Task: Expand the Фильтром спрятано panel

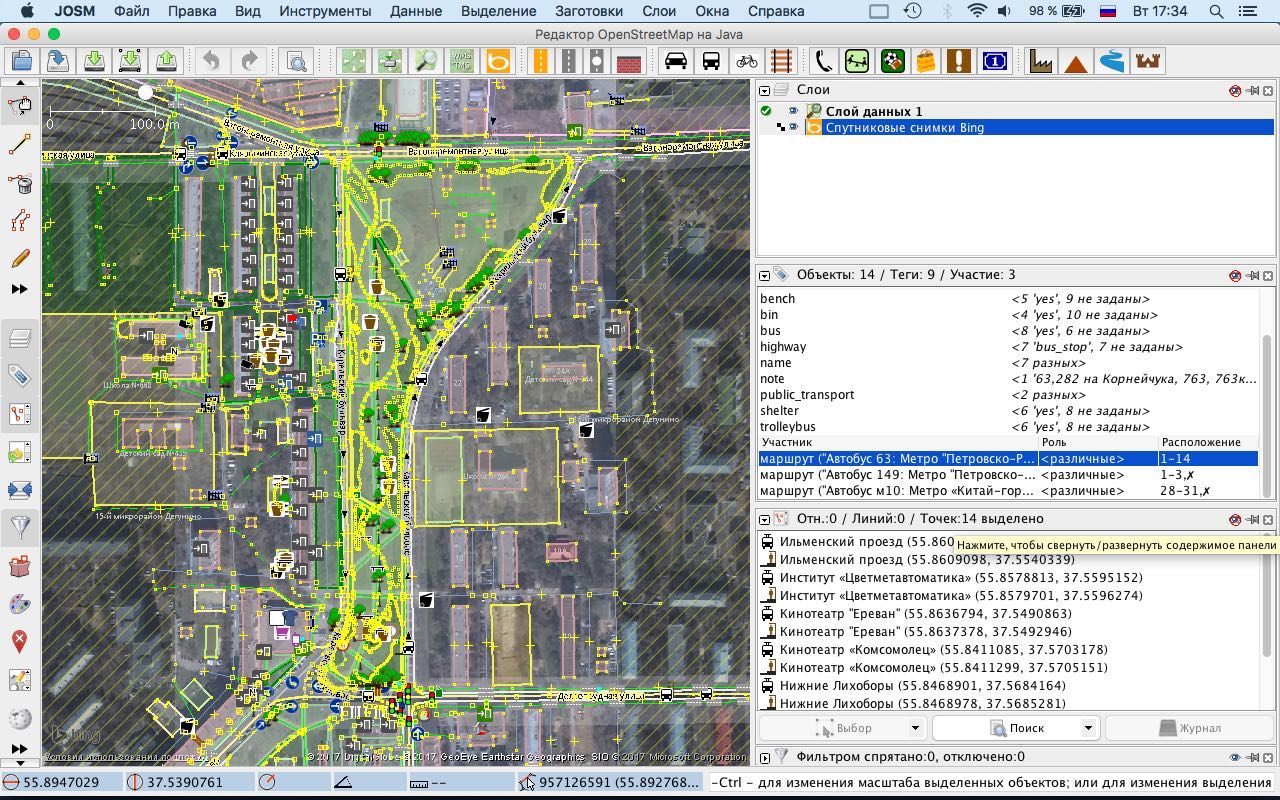Action: coord(765,758)
